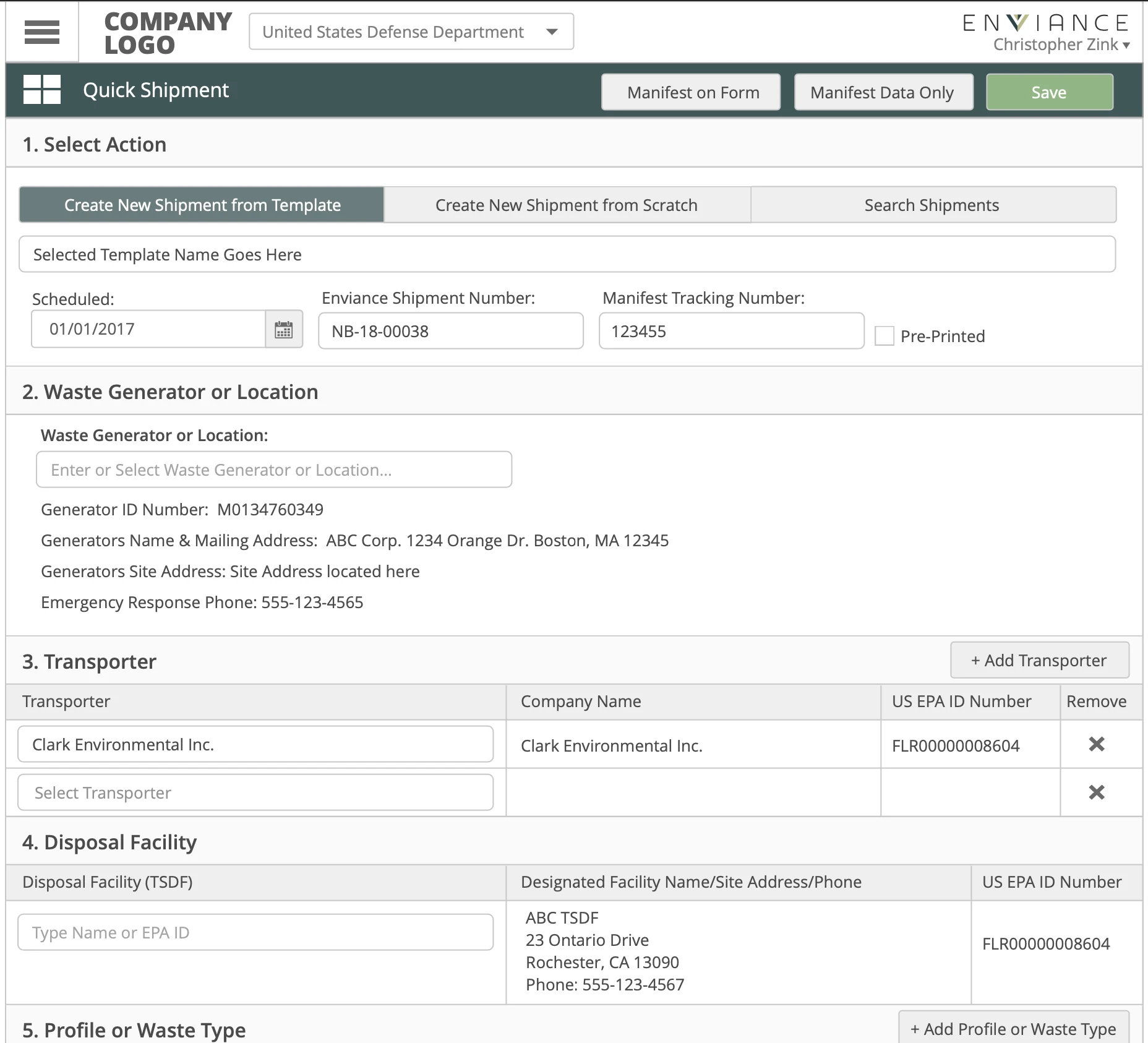This screenshot has height=1043, width=1148.
Task: Remove the Clark Environmental Inc. transporter row
Action: 1097,744
